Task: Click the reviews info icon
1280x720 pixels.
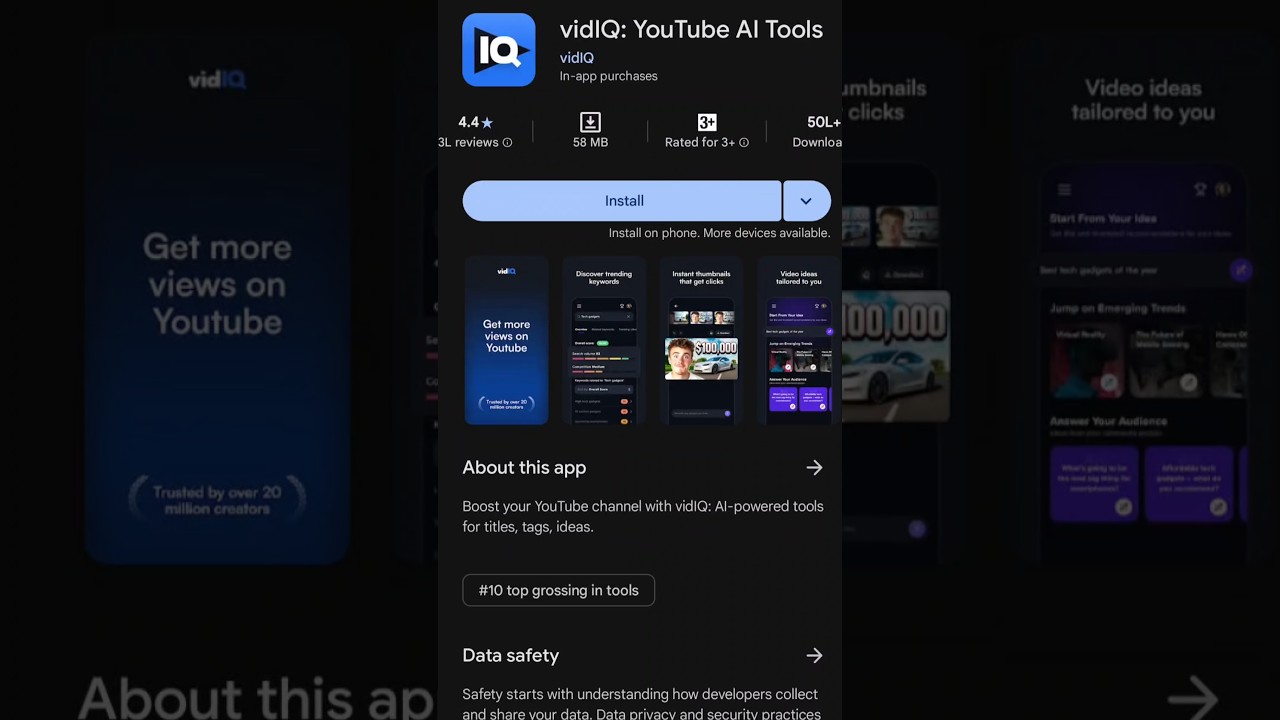Action: 507,143
